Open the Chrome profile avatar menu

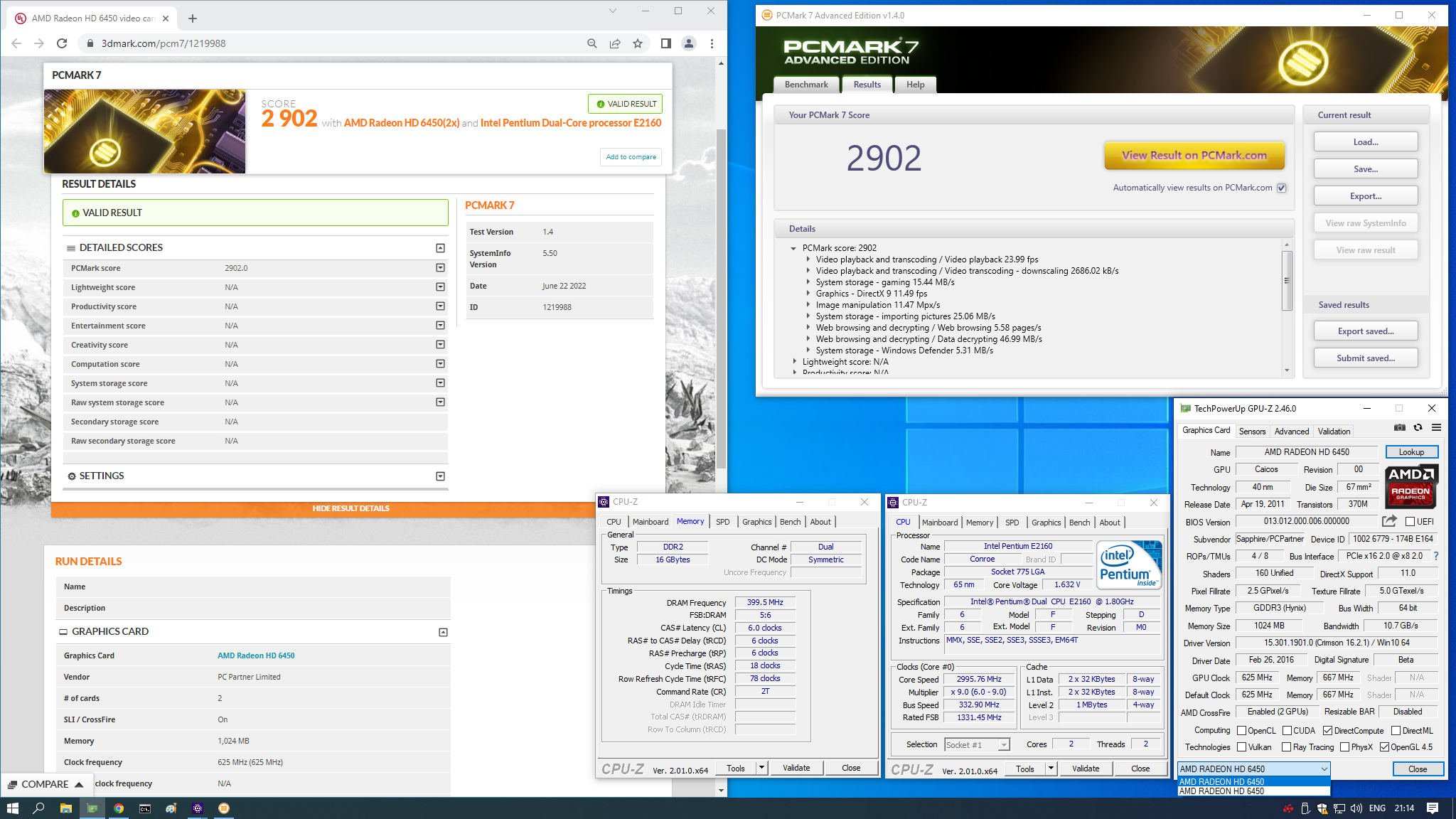click(689, 43)
